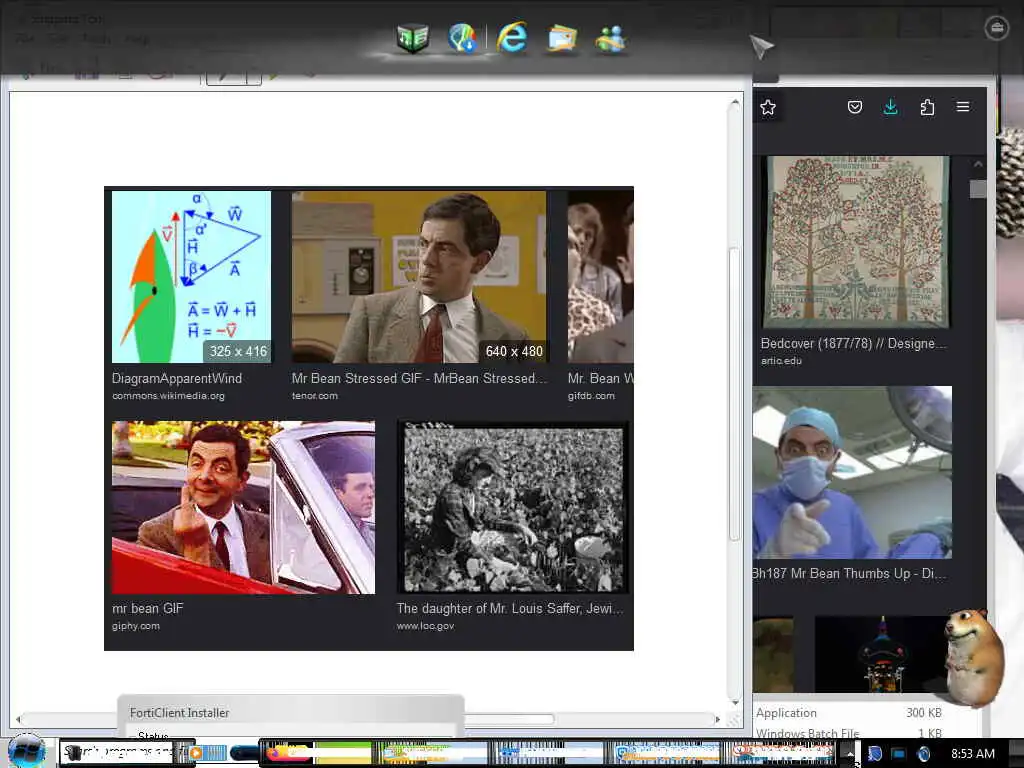The image size is (1024, 768).
Task: Click the gifdb.com source link
Action: [x=591, y=396]
